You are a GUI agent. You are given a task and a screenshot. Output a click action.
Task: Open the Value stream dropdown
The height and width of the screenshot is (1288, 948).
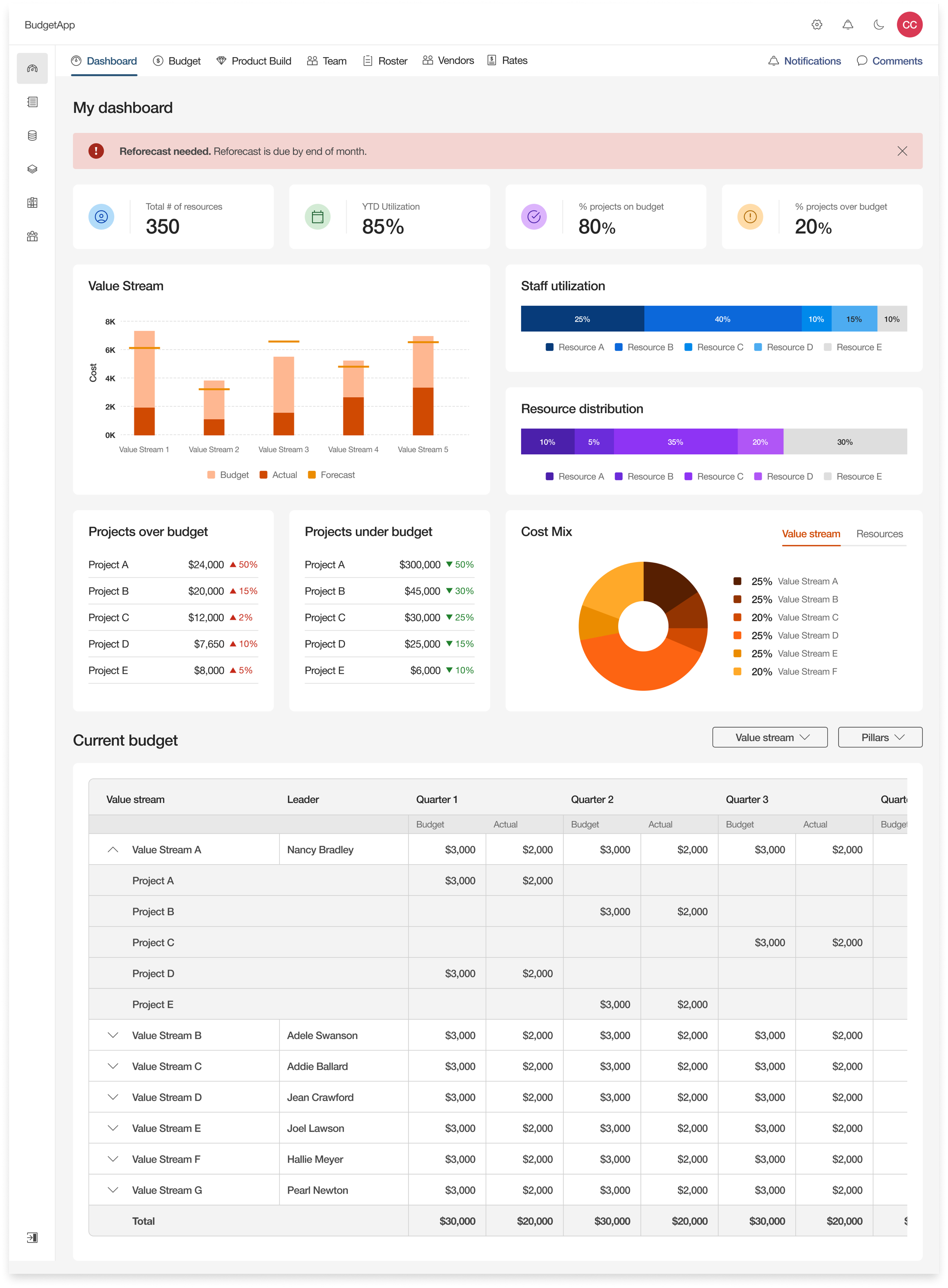[770, 738]
